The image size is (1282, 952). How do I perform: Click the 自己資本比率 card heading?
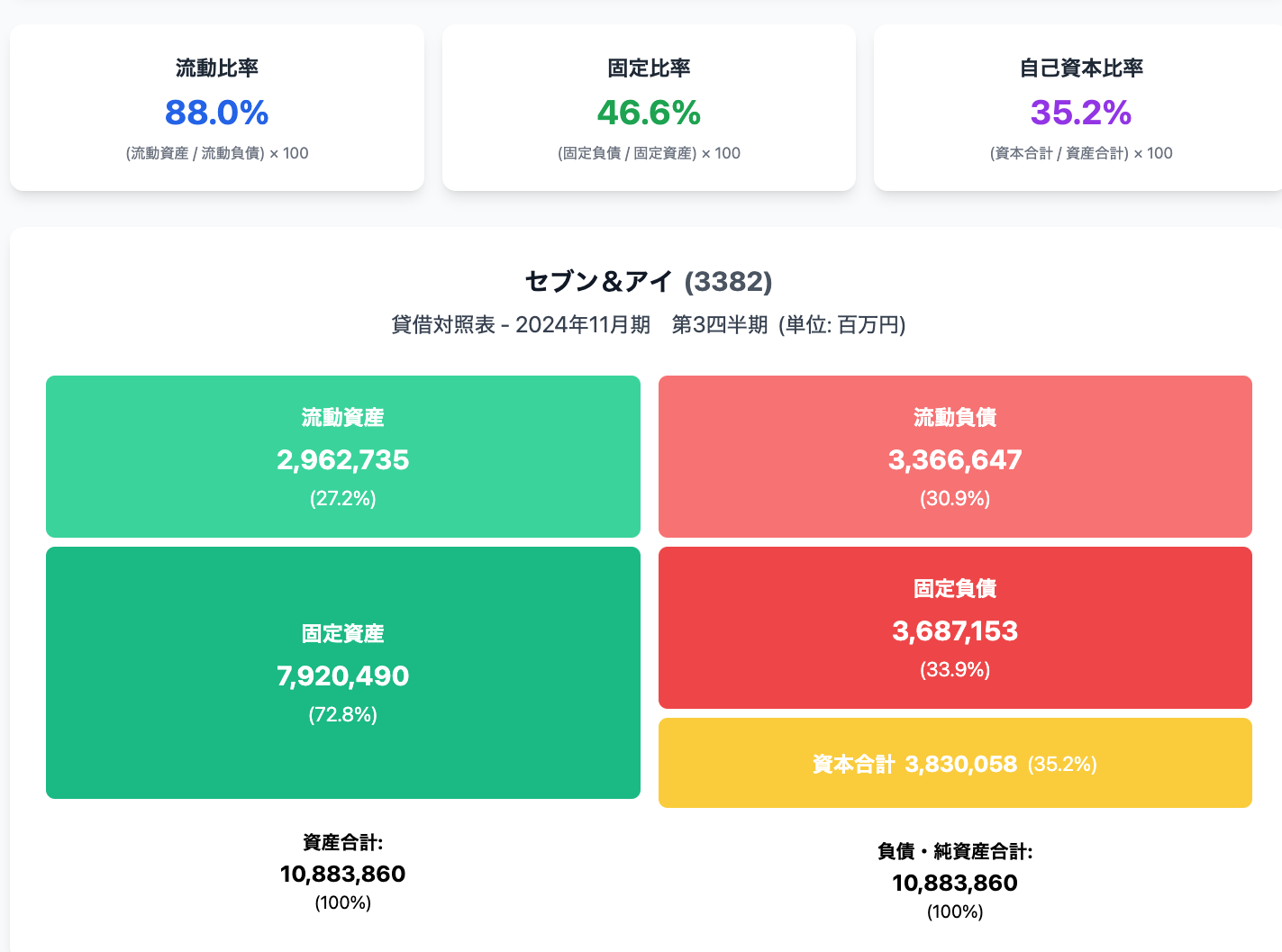coord(1081,68)
